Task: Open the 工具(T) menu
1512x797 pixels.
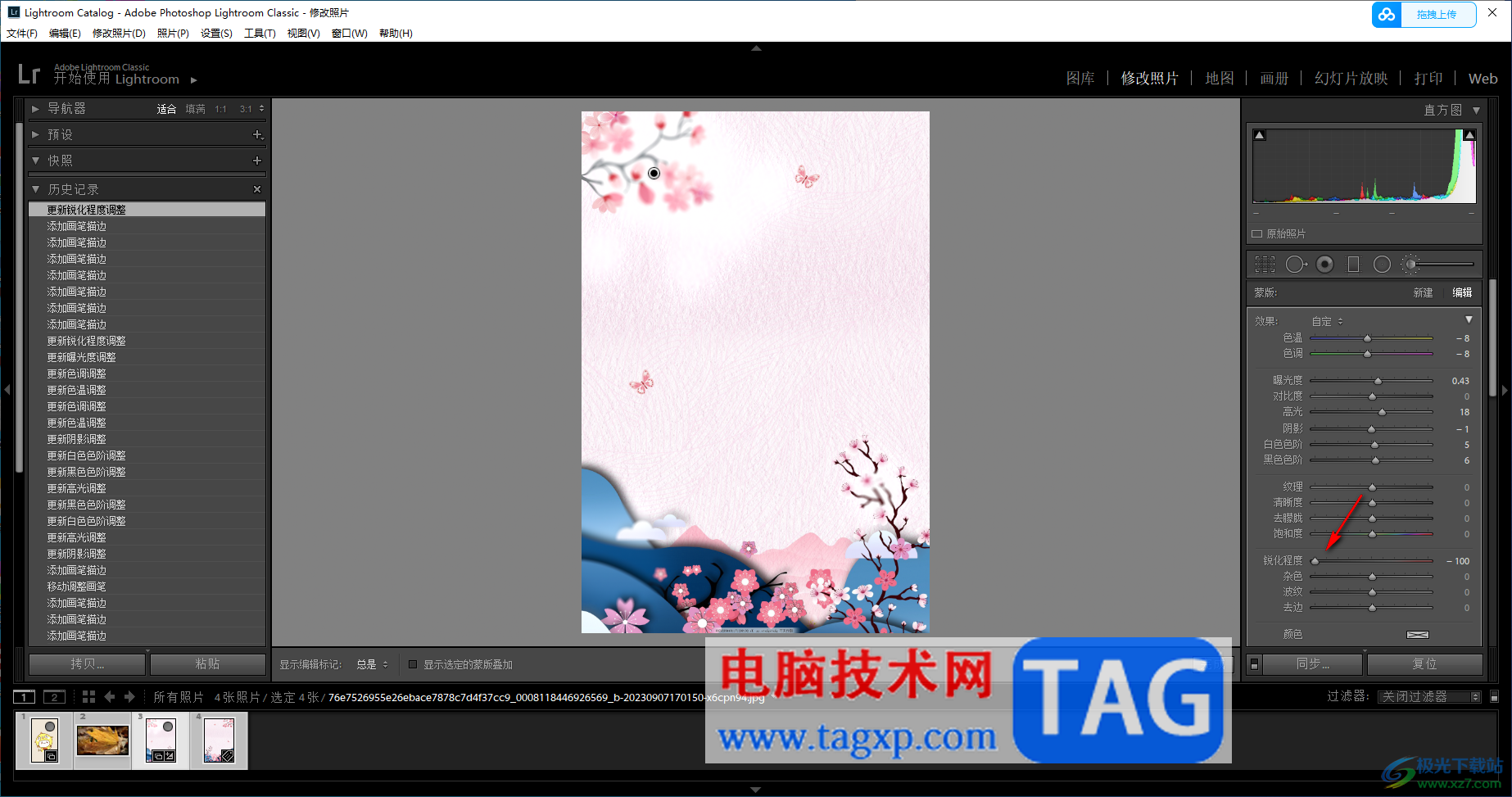Action: [260, 34]
